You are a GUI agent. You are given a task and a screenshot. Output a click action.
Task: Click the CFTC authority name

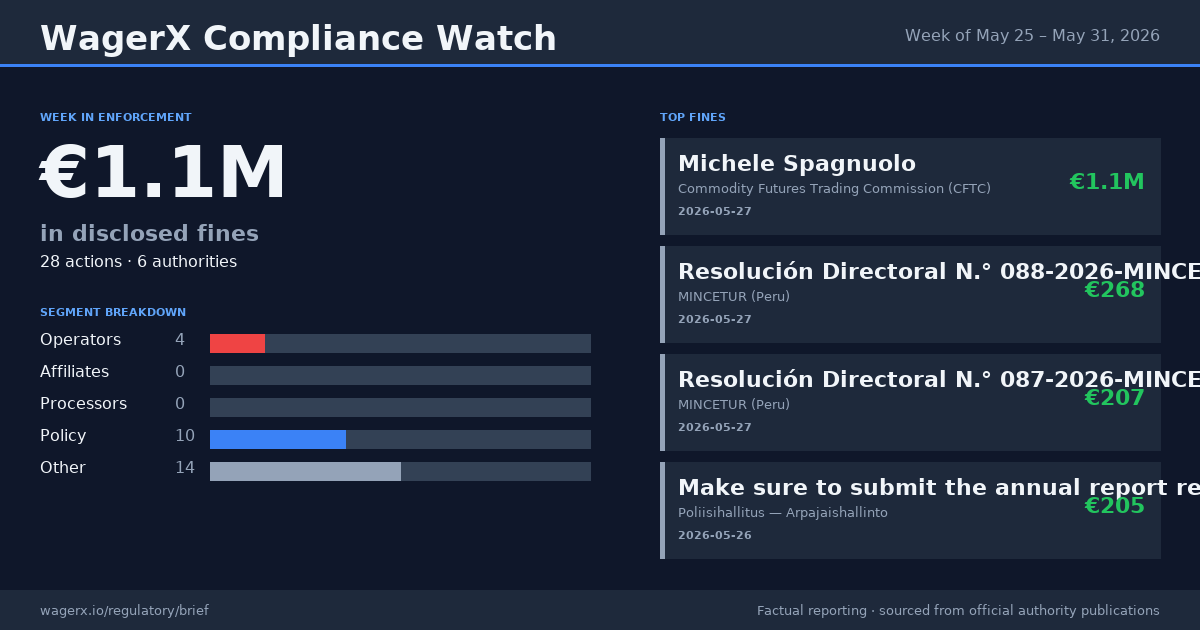[x=834, y=189]
